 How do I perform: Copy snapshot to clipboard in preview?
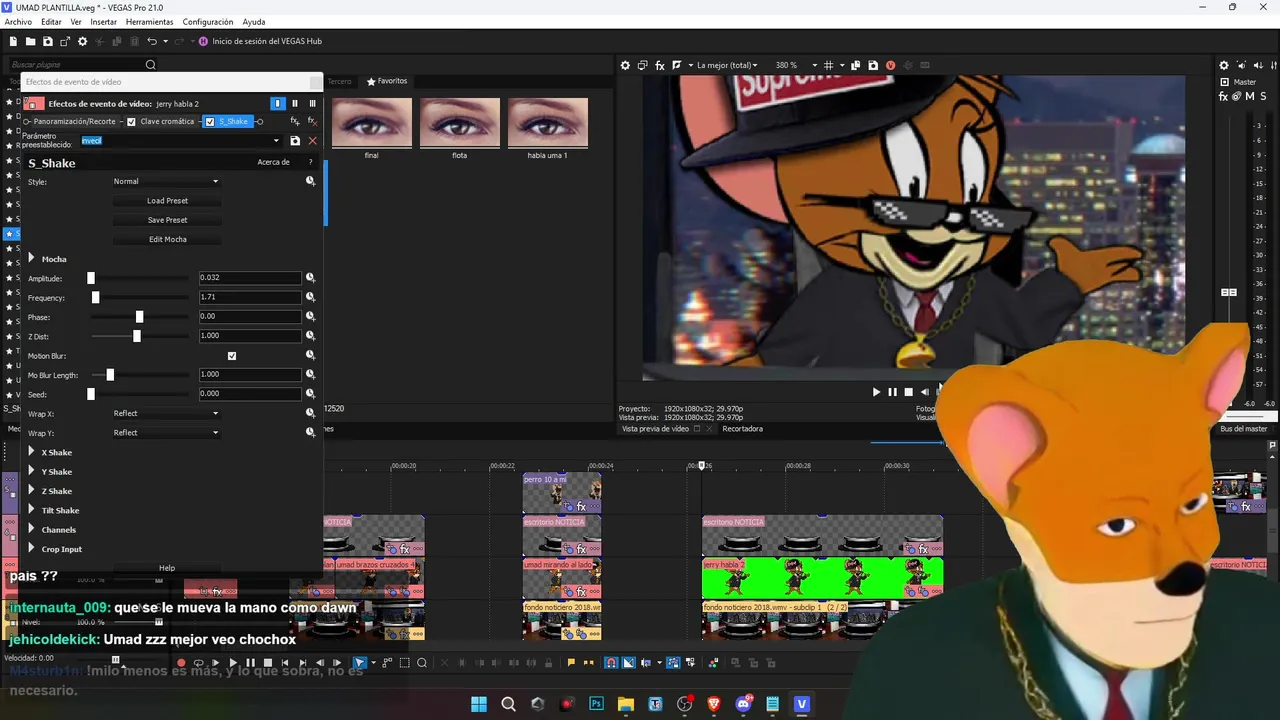pos(857,65)
